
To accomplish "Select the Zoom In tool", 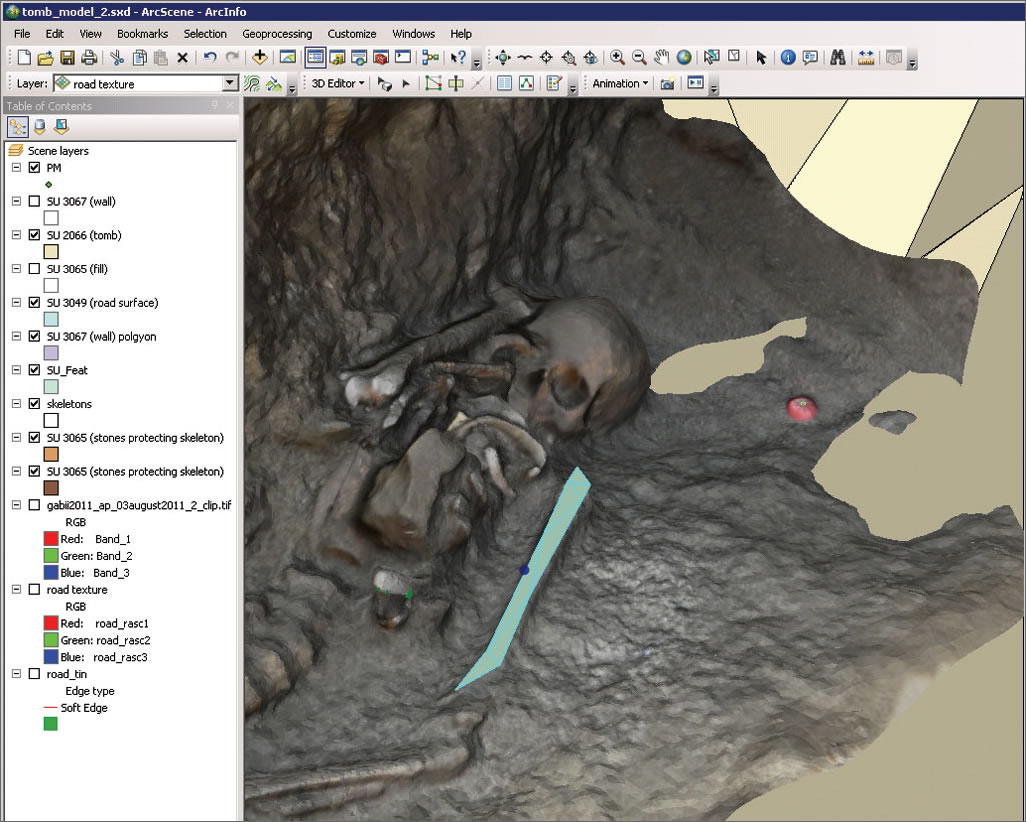I will click(617, 58).
